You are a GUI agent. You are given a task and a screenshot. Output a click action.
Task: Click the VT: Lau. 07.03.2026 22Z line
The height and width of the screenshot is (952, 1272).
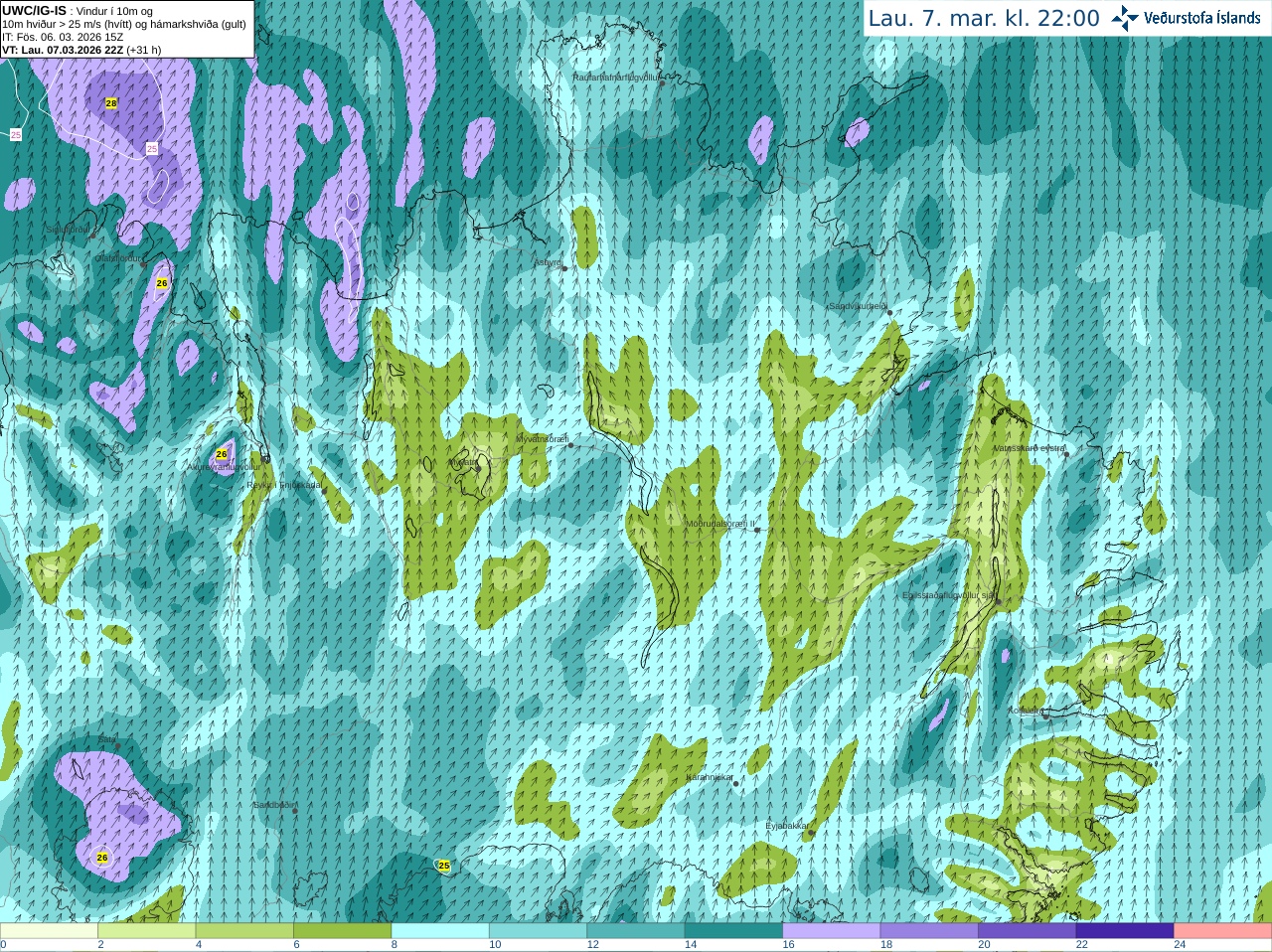tap(81, 50)
